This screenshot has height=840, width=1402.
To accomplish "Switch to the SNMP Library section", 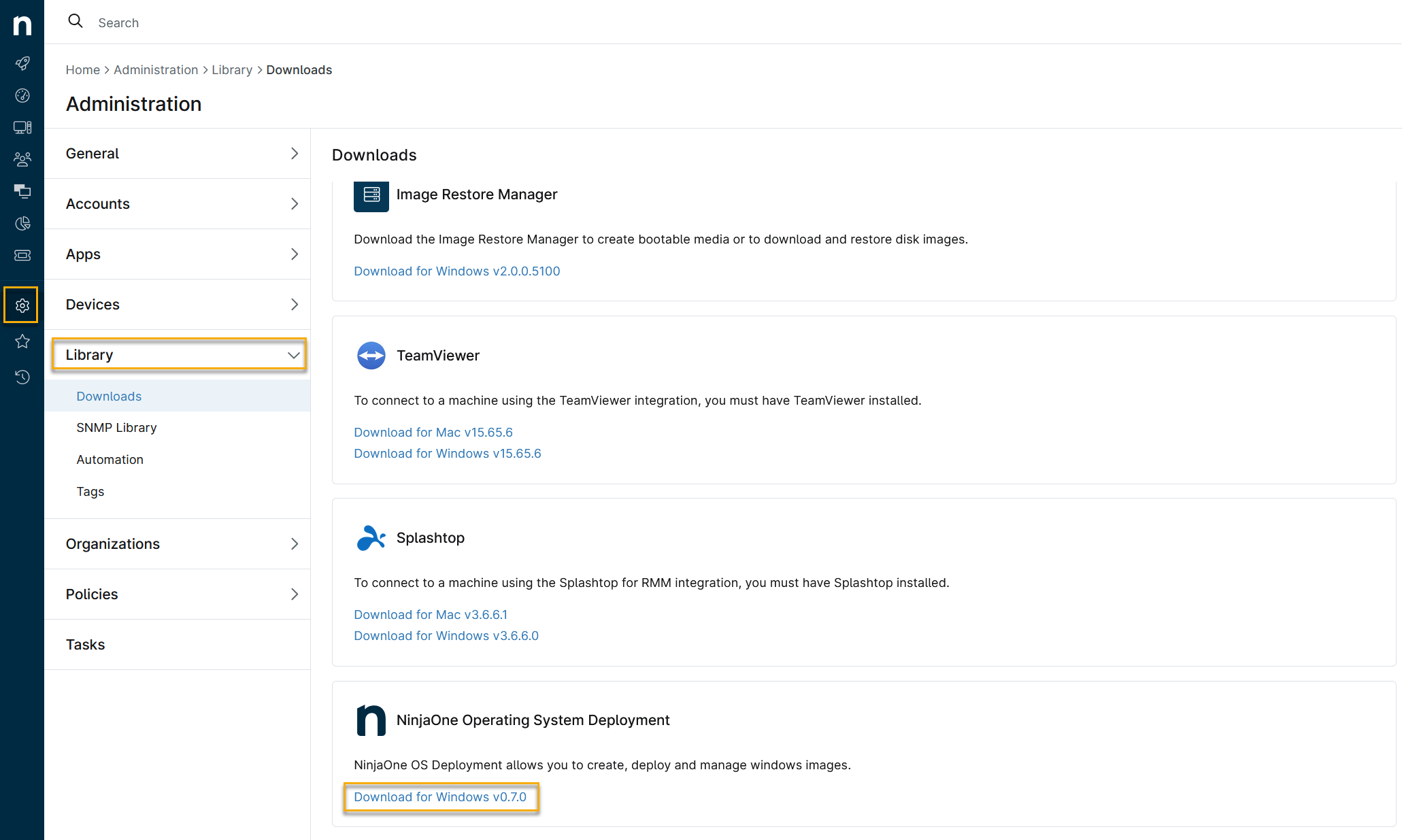I will click(x=116, y=427).
